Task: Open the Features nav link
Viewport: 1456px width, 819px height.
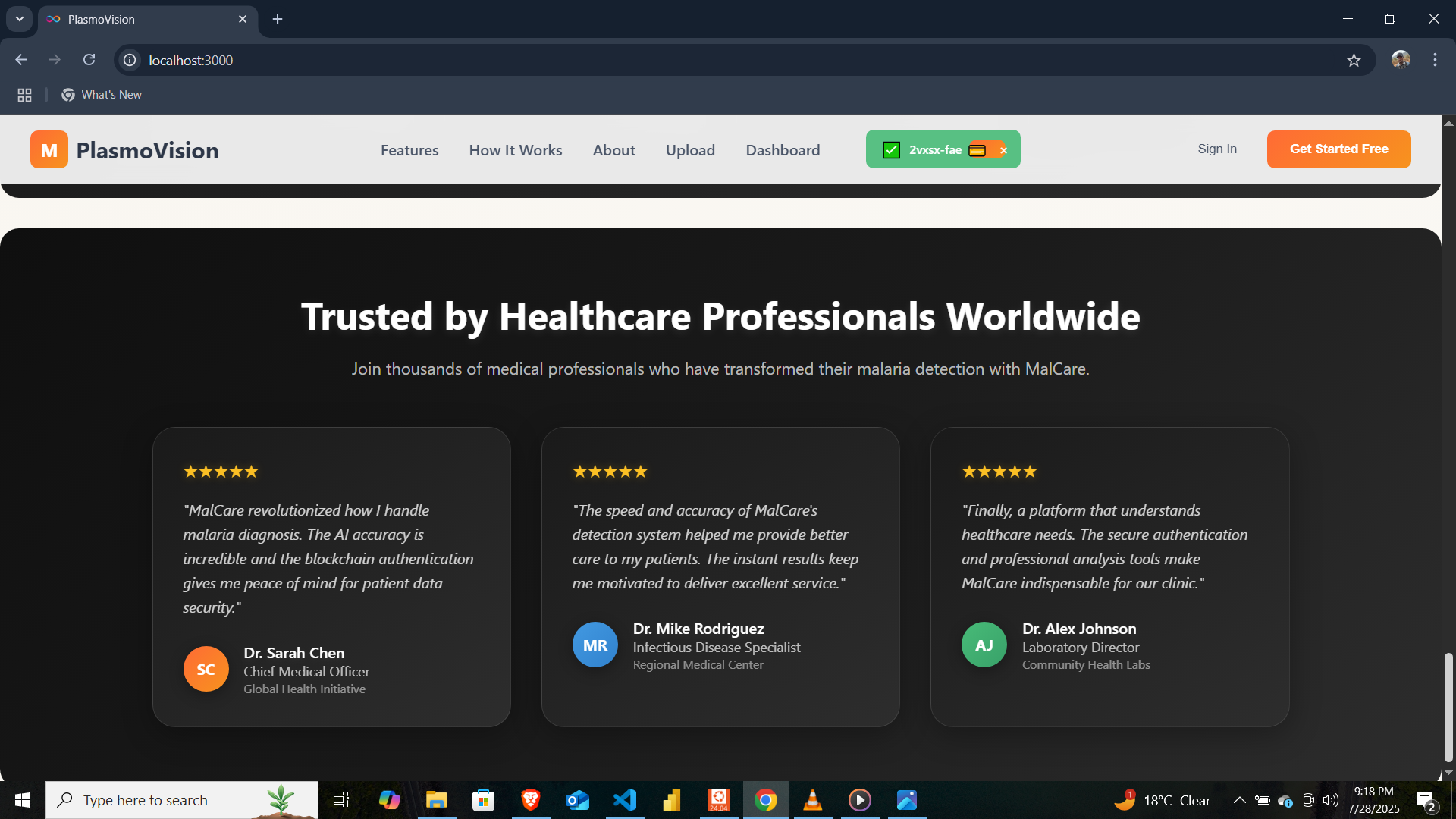Action: click(409, 150)
